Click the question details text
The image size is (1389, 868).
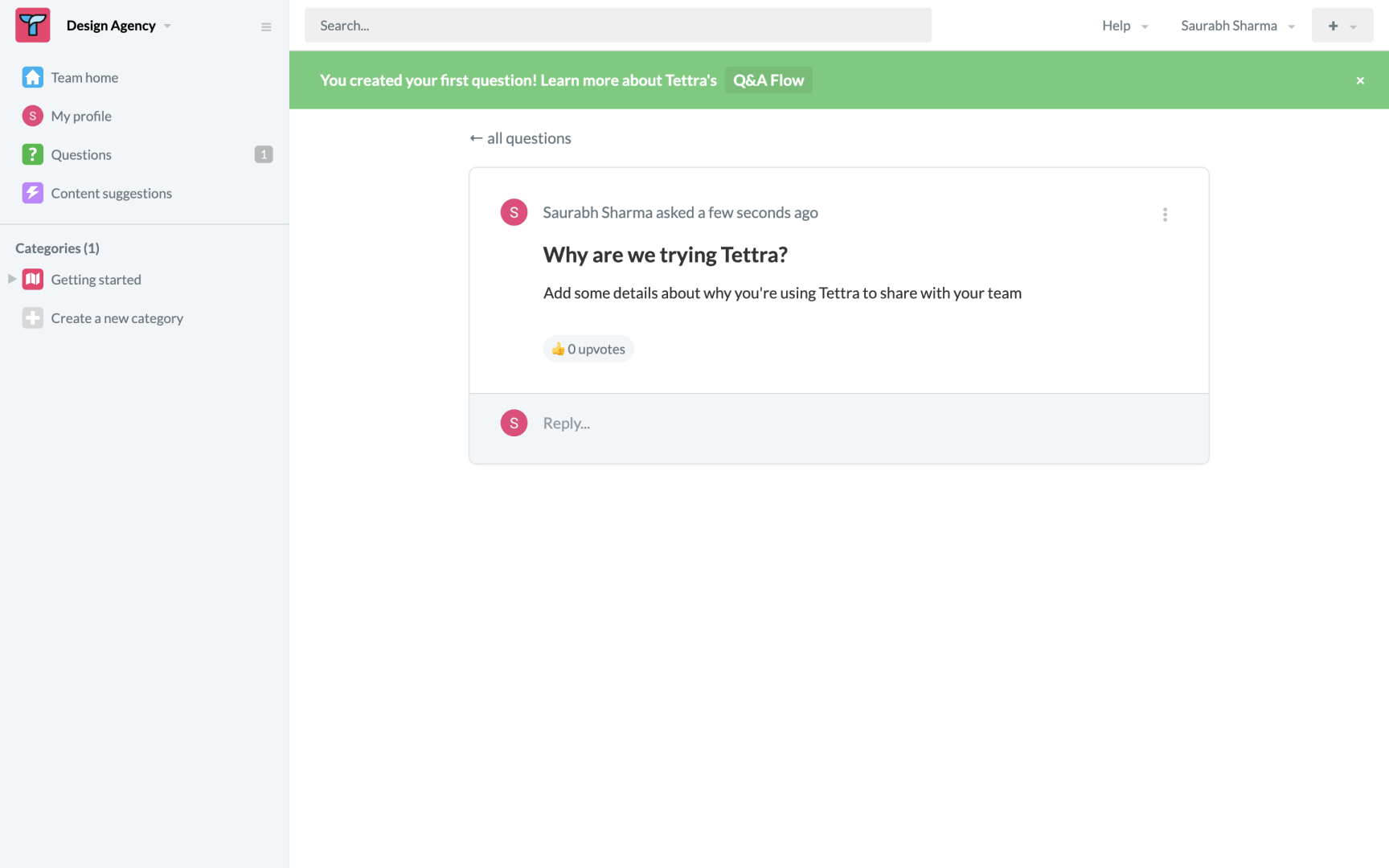783,293
